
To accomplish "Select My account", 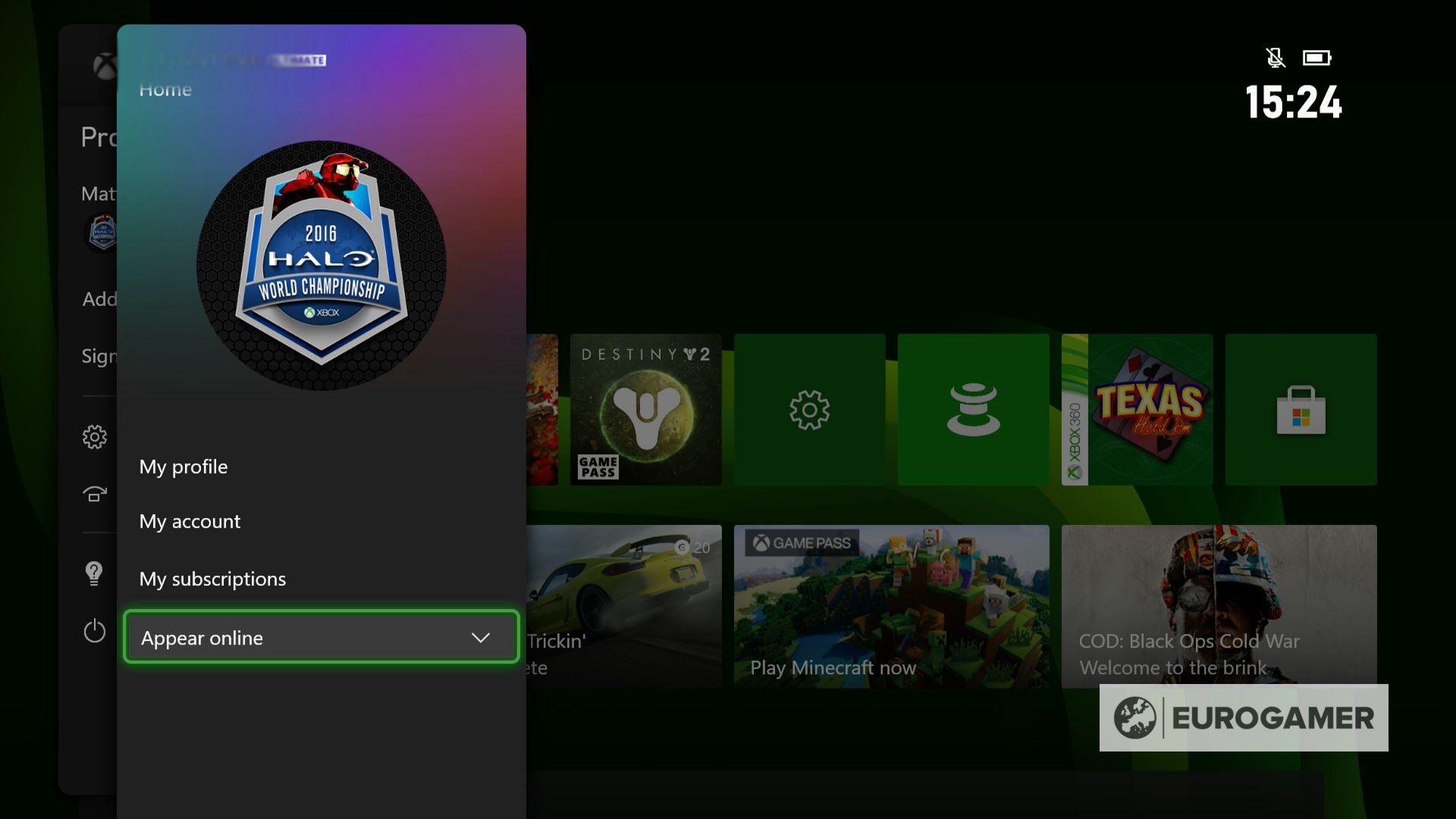I will point(190,521).
